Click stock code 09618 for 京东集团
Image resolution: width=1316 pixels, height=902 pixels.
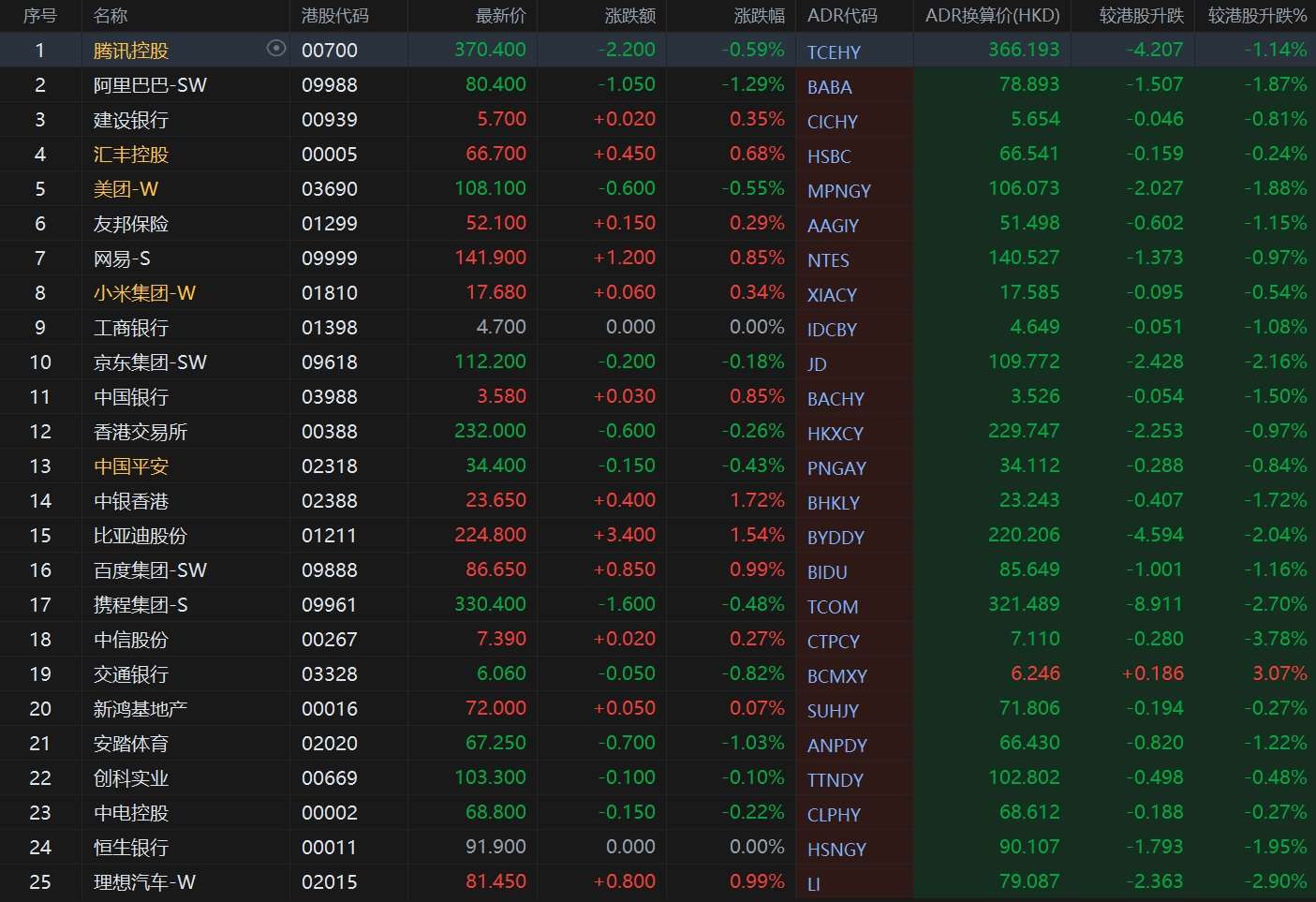330,362
